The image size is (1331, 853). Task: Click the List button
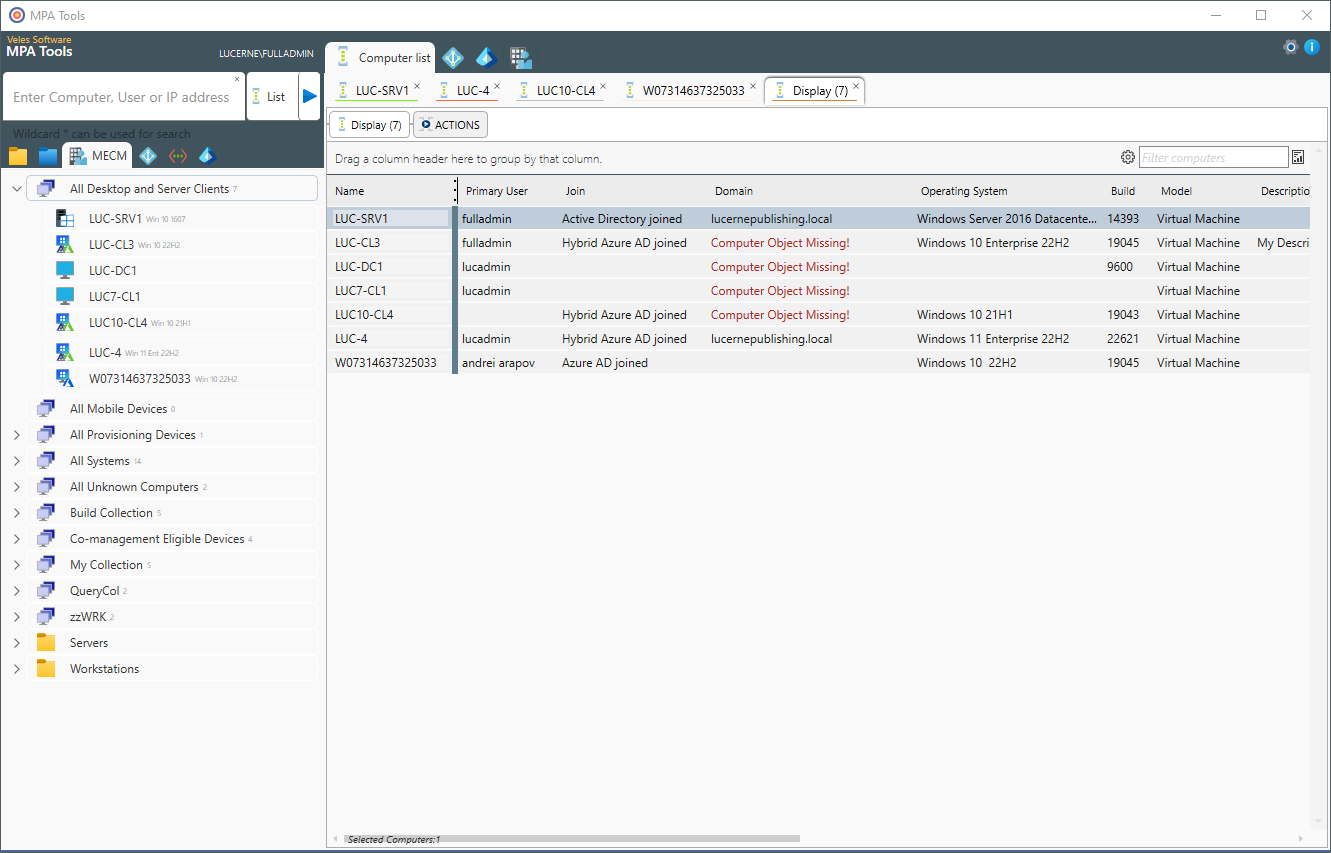[x=271, y=97]
